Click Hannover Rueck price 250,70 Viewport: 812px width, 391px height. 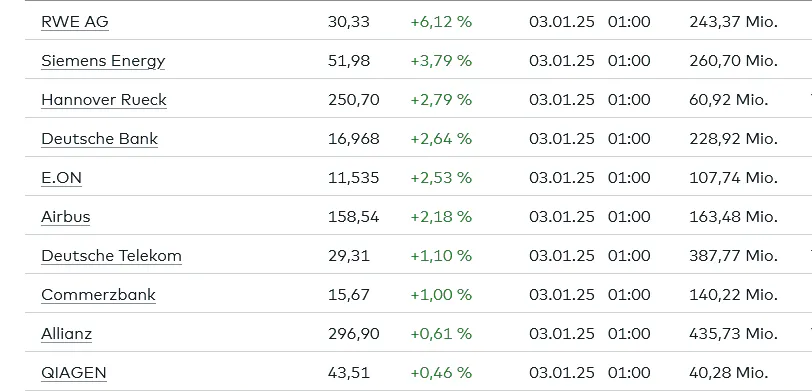(354, 99)
